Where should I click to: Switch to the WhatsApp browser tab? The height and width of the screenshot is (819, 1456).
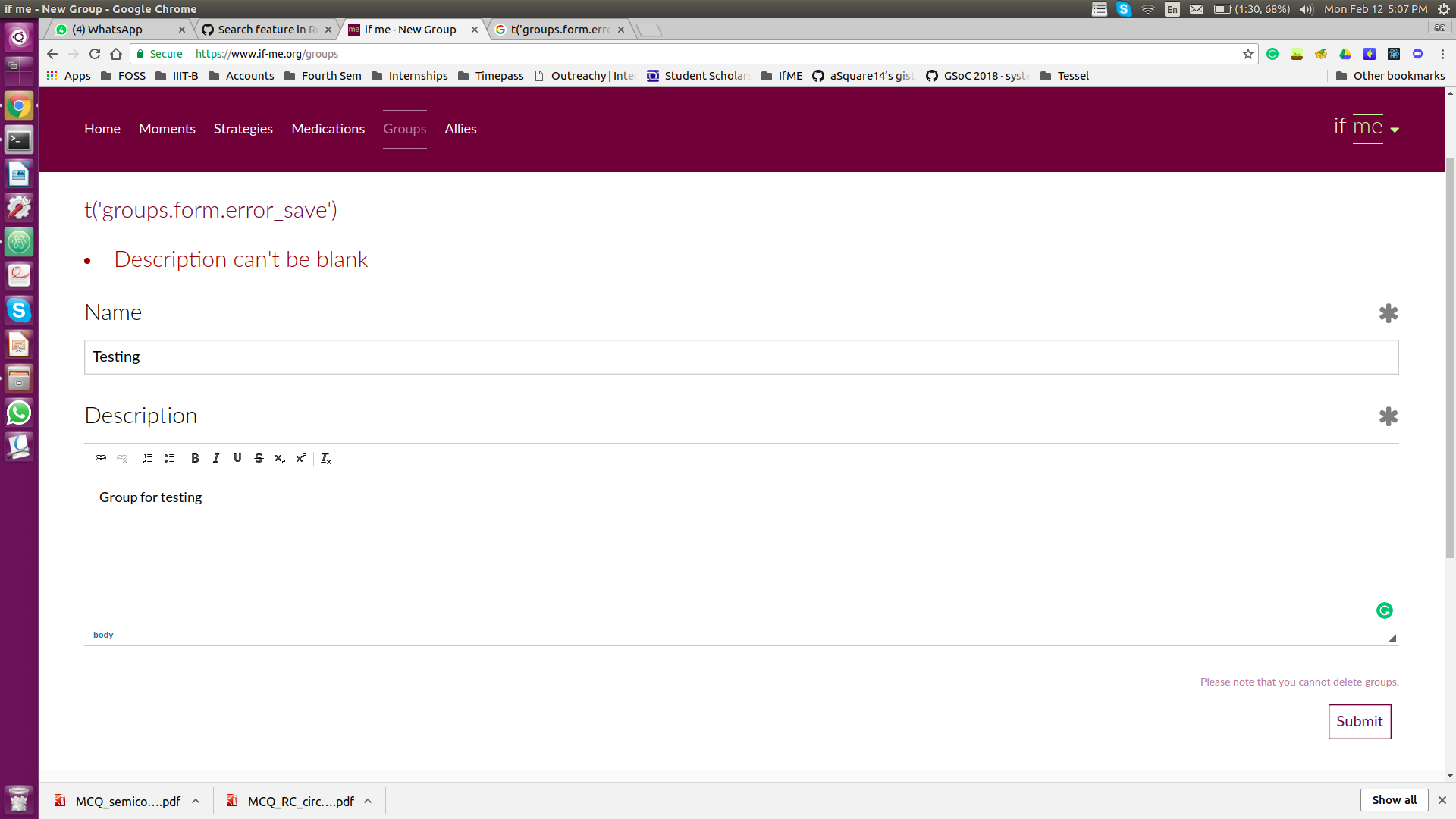(110, 30)
